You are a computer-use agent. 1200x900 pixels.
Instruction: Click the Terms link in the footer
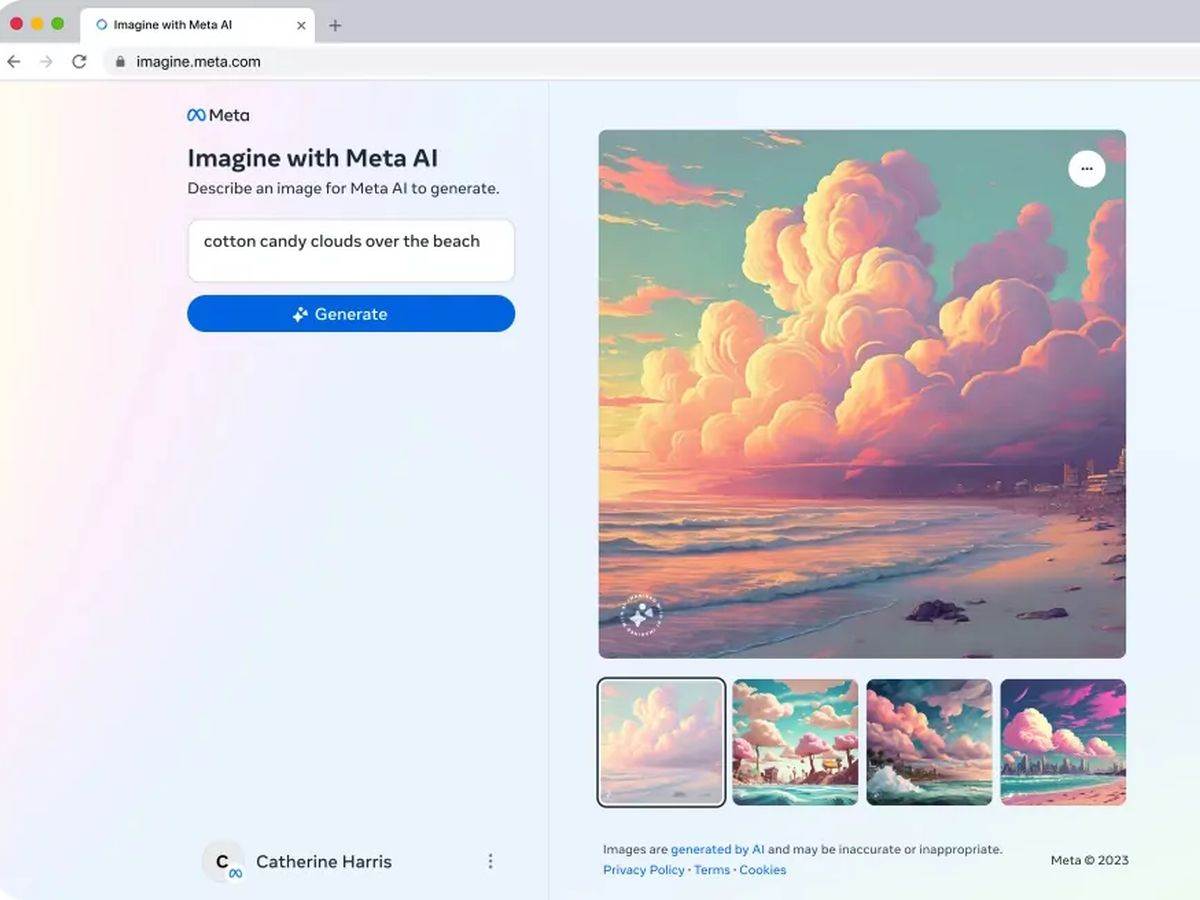[x=712, y=870]
